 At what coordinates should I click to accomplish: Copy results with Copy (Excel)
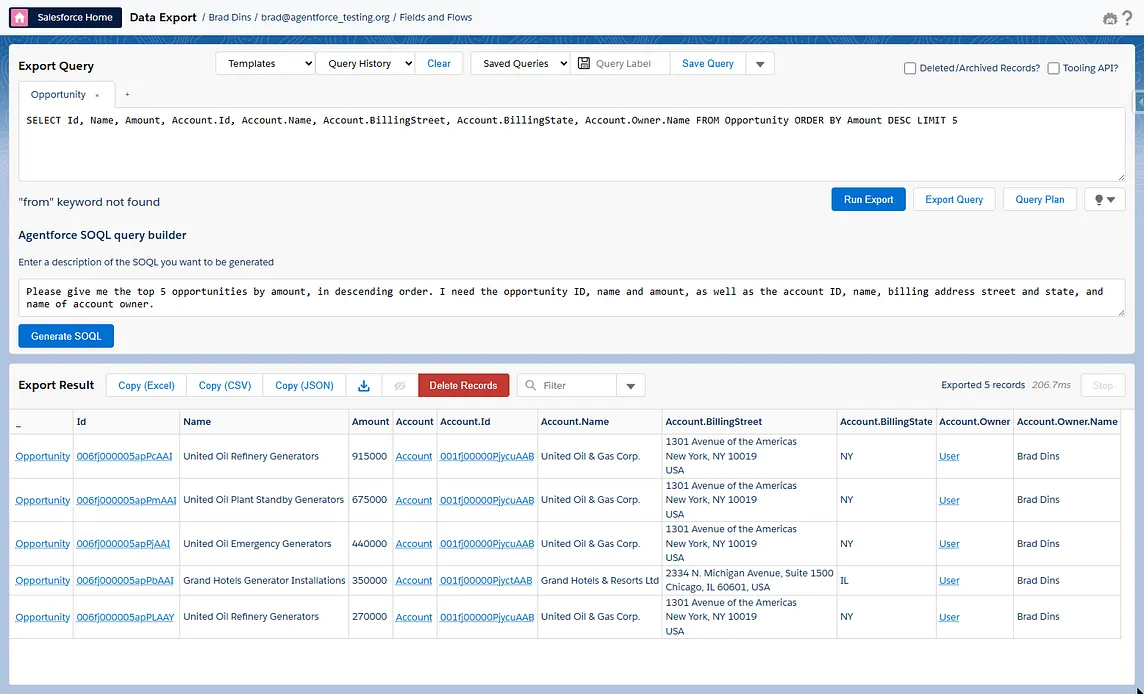tap(147, 385)
